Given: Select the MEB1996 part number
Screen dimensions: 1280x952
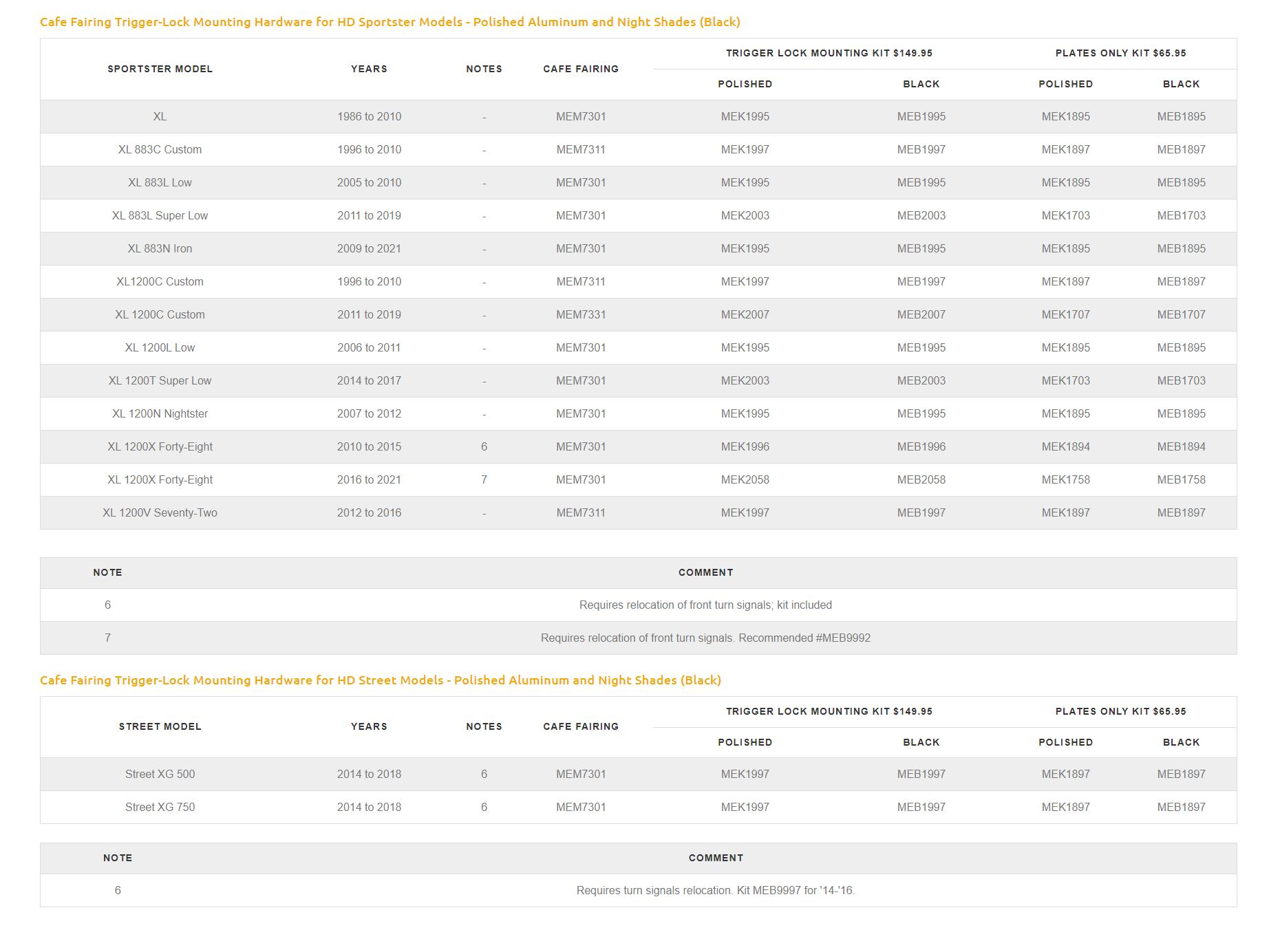Looking at the screenshot, I should click(x=921, y=446).
